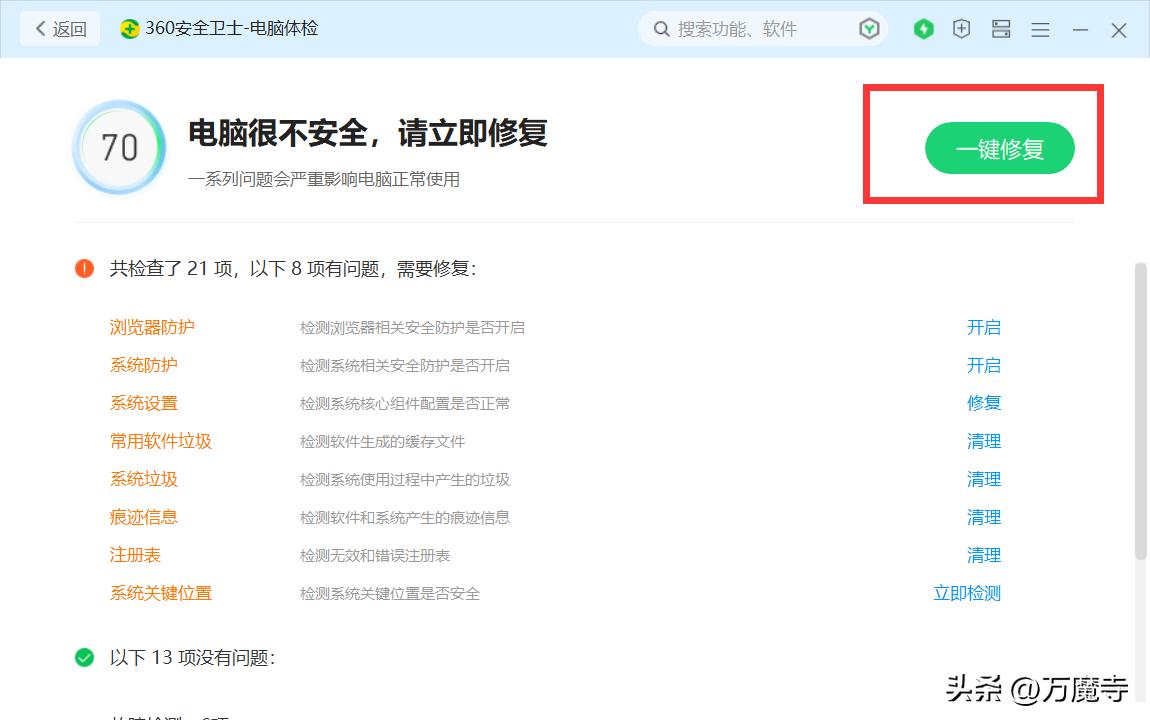Click the circular score 70 progress ring

coord(119,147)
